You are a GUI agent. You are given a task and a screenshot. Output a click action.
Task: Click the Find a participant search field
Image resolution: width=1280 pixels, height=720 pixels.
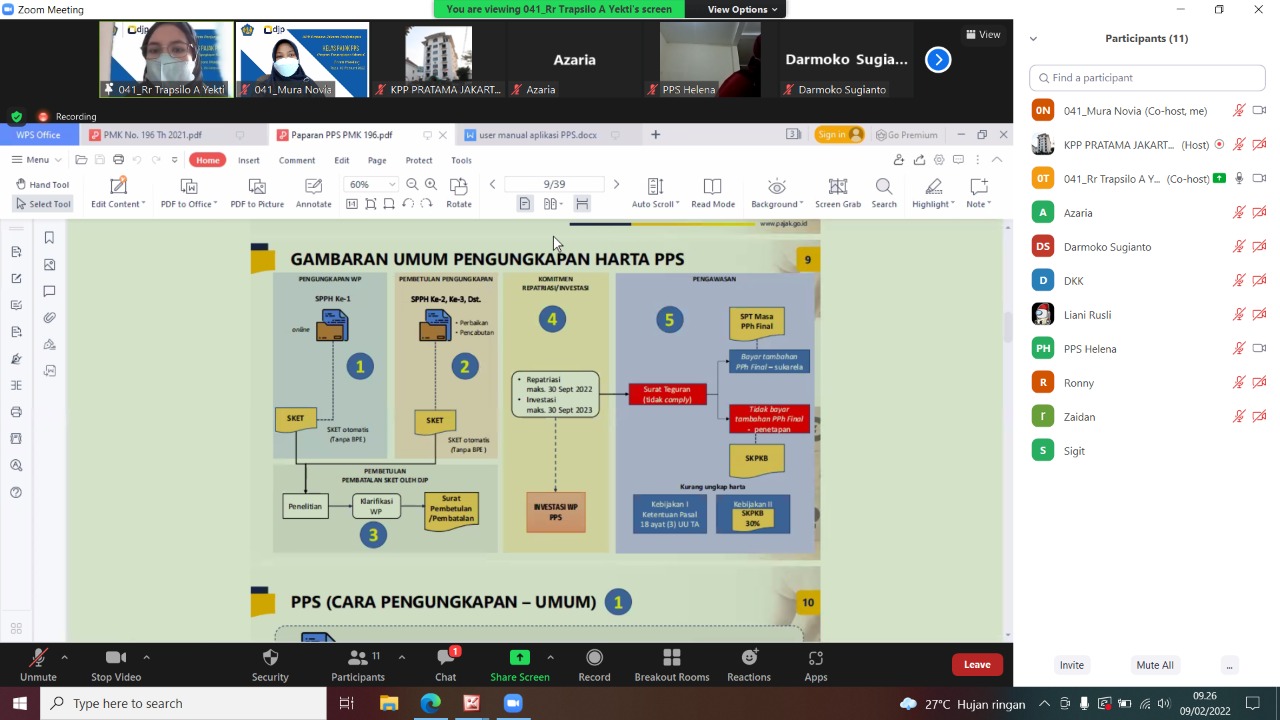coord(1147,78)
